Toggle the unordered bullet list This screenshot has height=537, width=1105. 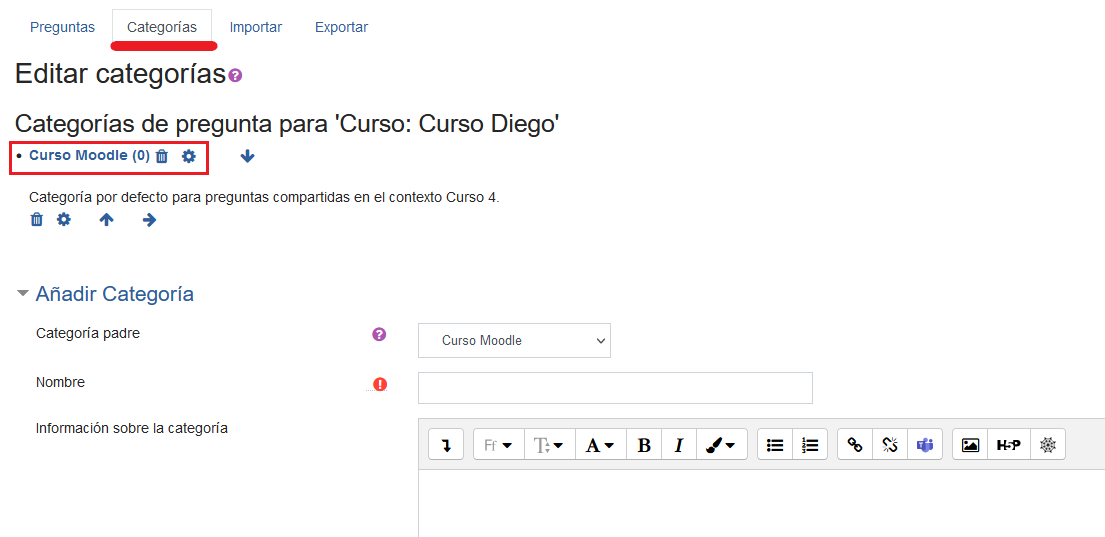click(775, 445)
